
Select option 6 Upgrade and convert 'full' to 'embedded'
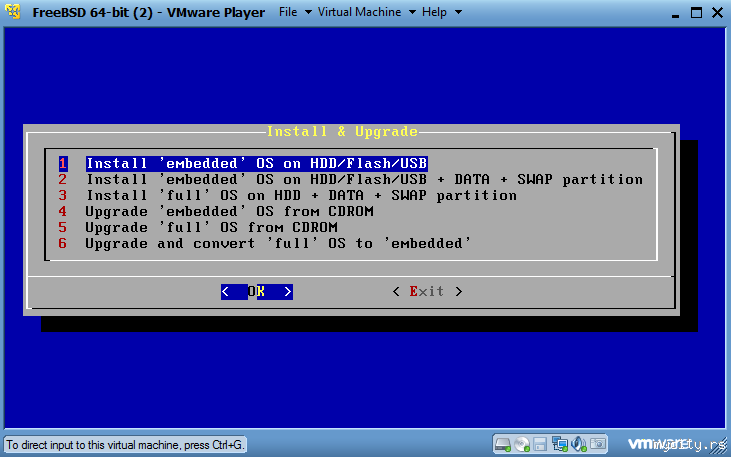click(x=265, y=243)
